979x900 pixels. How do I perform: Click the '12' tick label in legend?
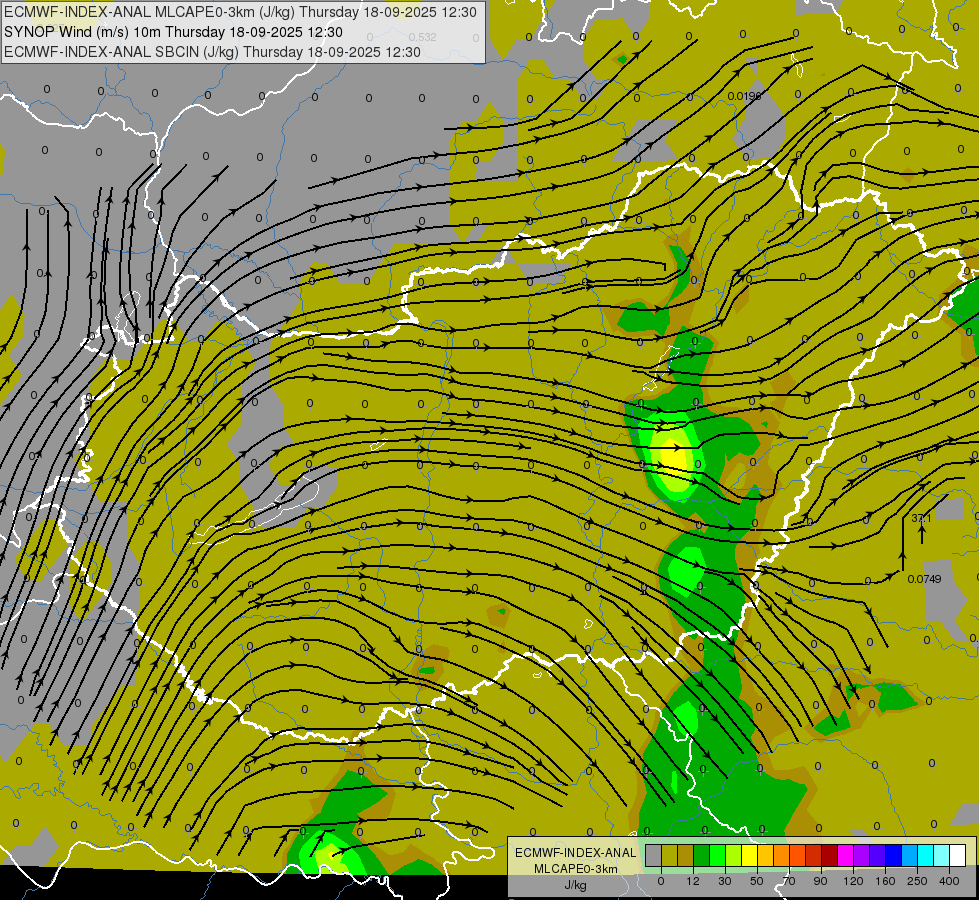(693, 881)
